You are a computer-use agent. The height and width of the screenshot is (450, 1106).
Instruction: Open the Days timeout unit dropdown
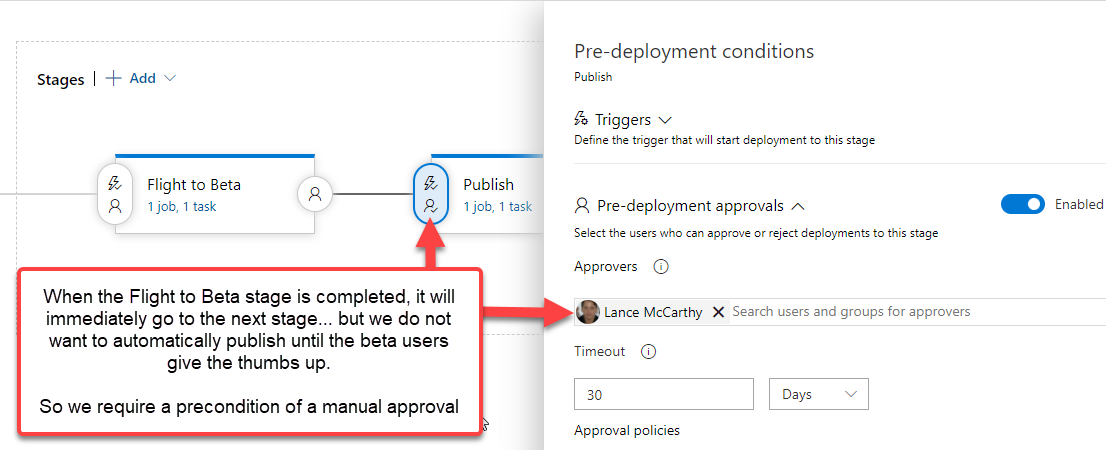818,394
